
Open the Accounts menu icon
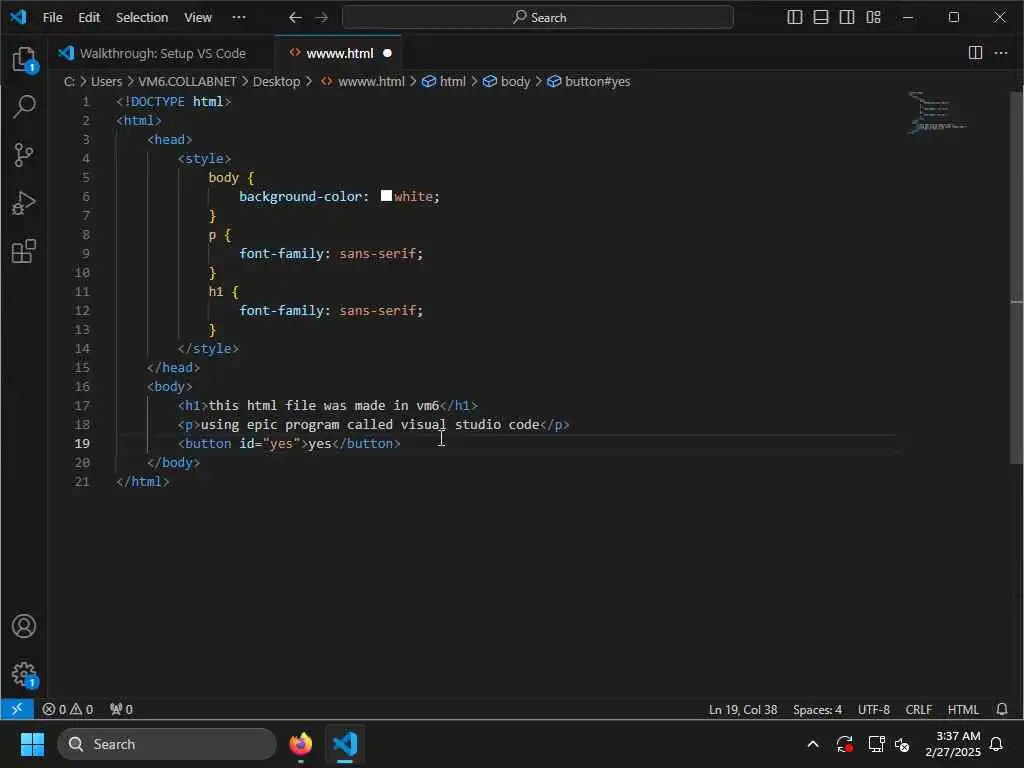24,626
